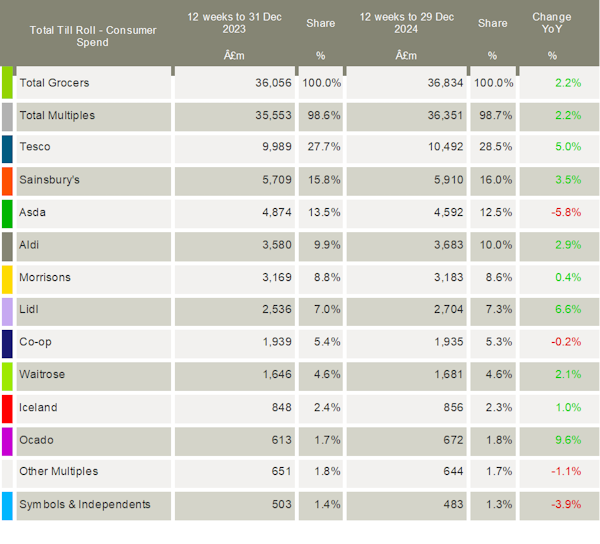Click the Iceland red color swatch
This screenshot has width=600, height=544.
(7, 409)
